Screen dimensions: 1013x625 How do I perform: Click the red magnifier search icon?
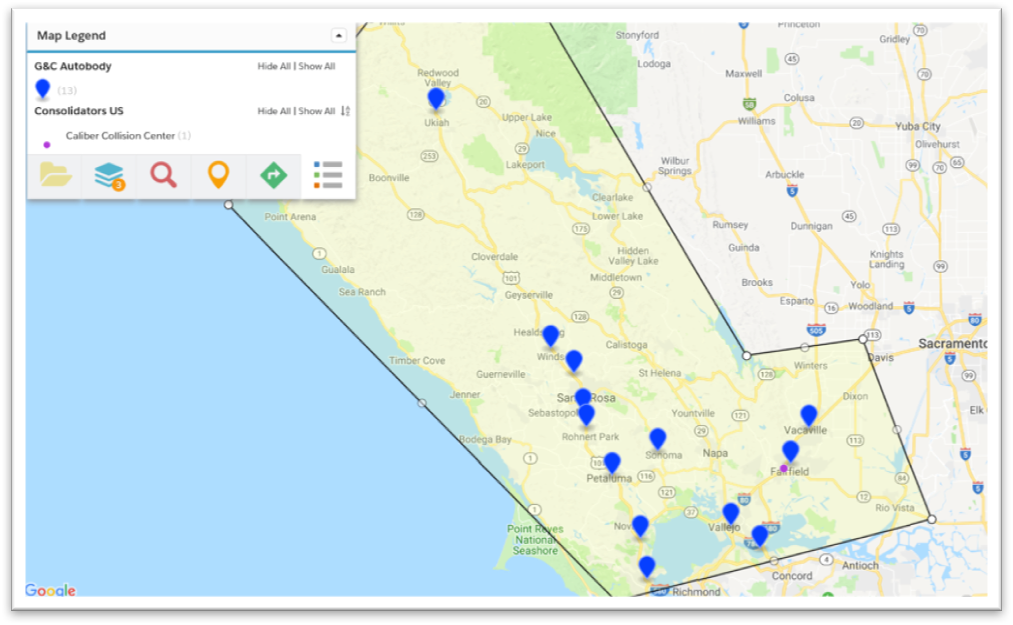[x=163, y=175]
